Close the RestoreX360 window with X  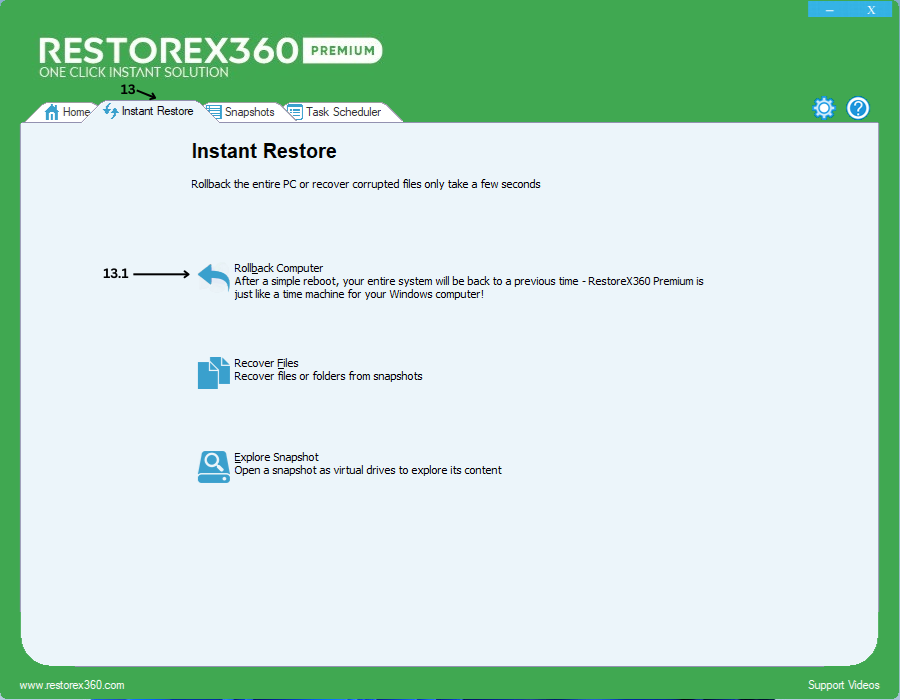click(871, 9)
